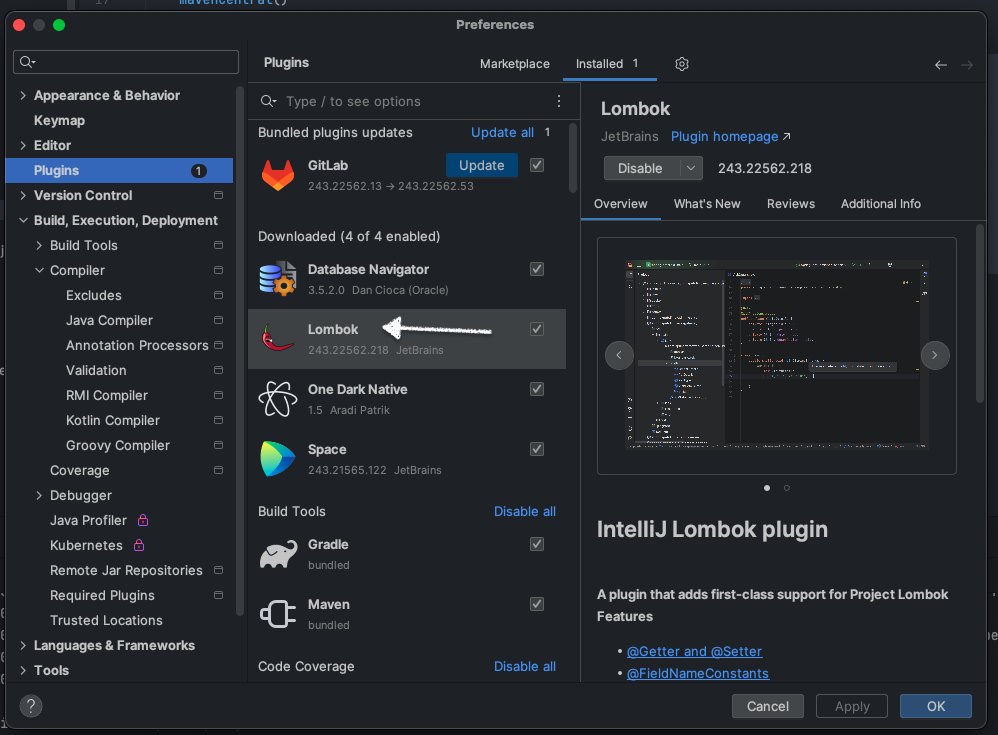The image size is (998, 735).
Task: Click project-level icon next to Java Compiler
Action: (218, 320)
